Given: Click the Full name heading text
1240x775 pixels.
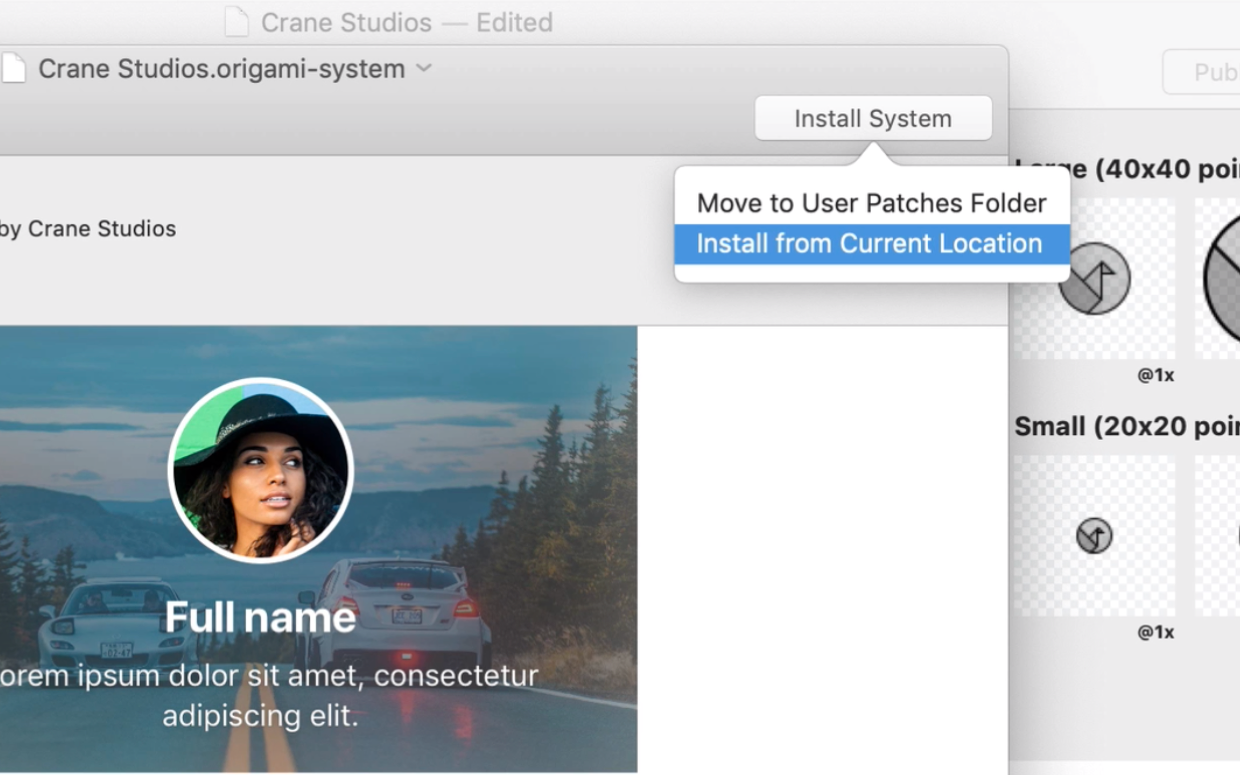Looking at the screenshot, I should [x=260, y=617].
